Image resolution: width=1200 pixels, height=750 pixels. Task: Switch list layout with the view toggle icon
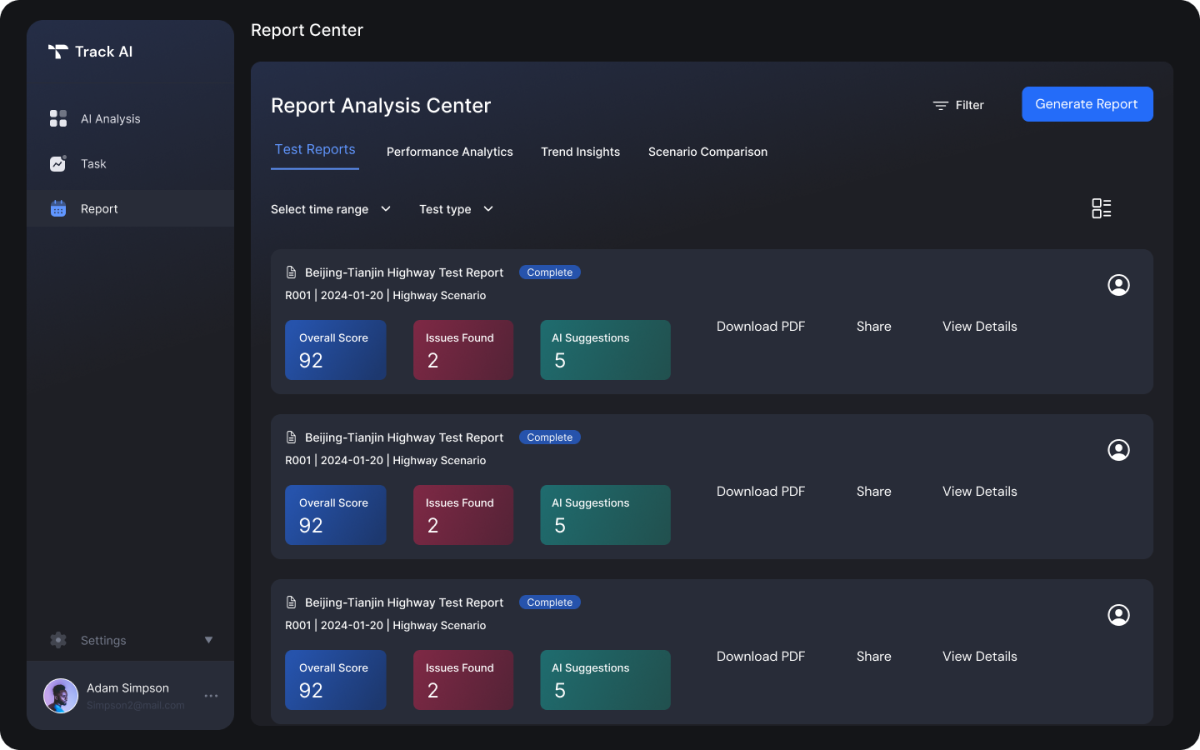tap(1101, 208)
